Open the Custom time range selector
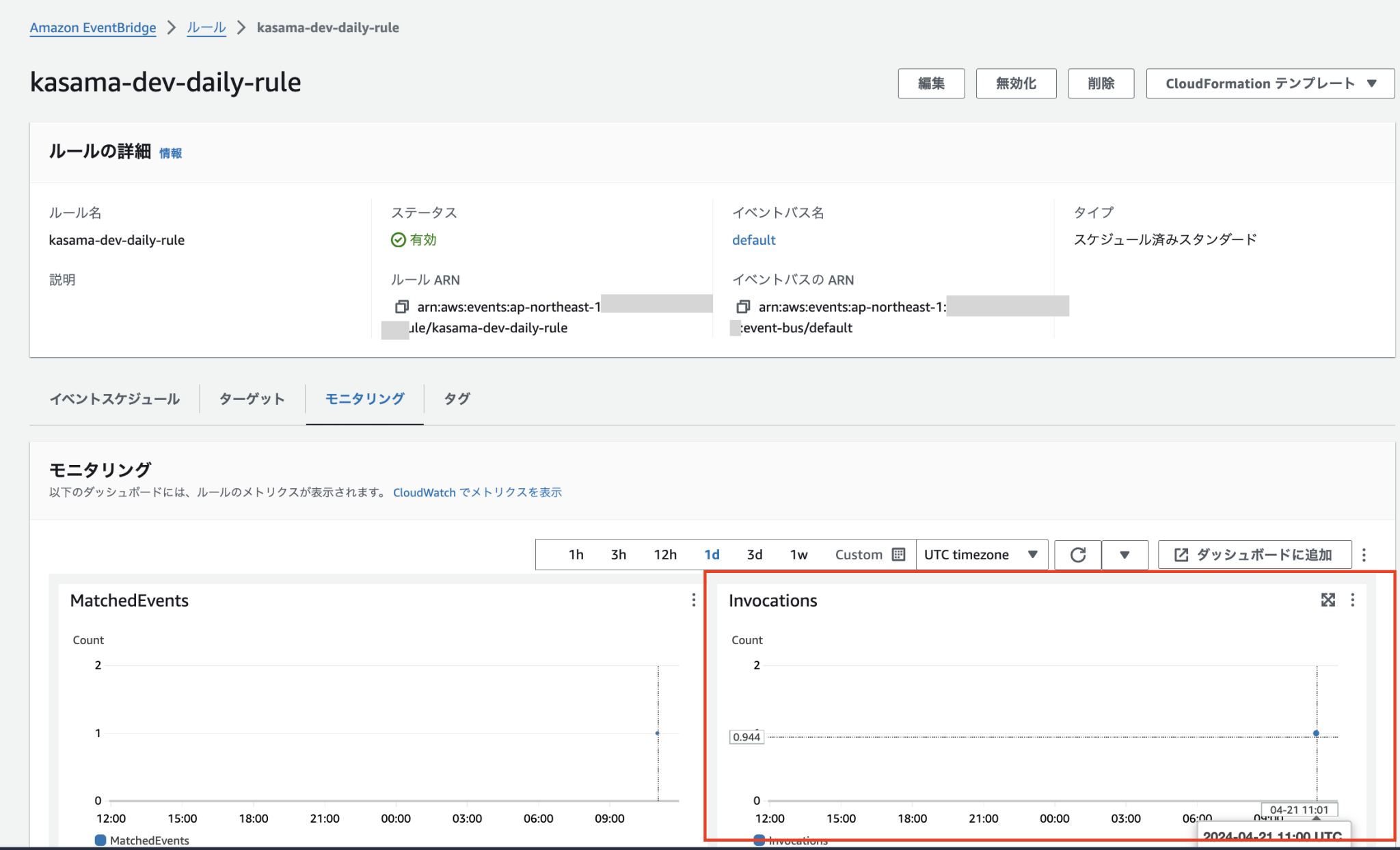The height and width of the screenshot is (850, 1400). pyautogui.click(x=858, y=555)
